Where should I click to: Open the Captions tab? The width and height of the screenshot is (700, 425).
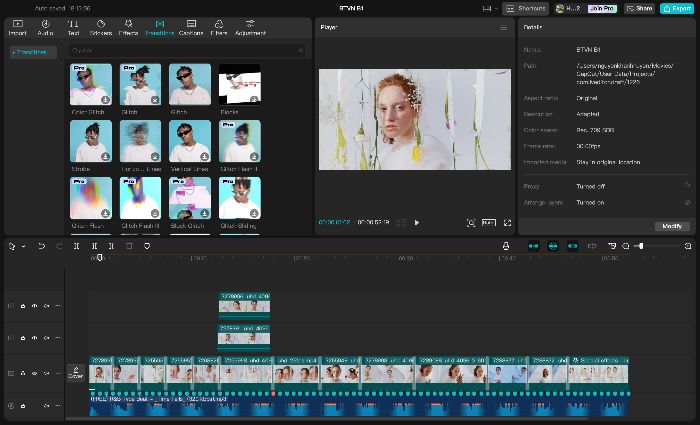tap(191, 28)
